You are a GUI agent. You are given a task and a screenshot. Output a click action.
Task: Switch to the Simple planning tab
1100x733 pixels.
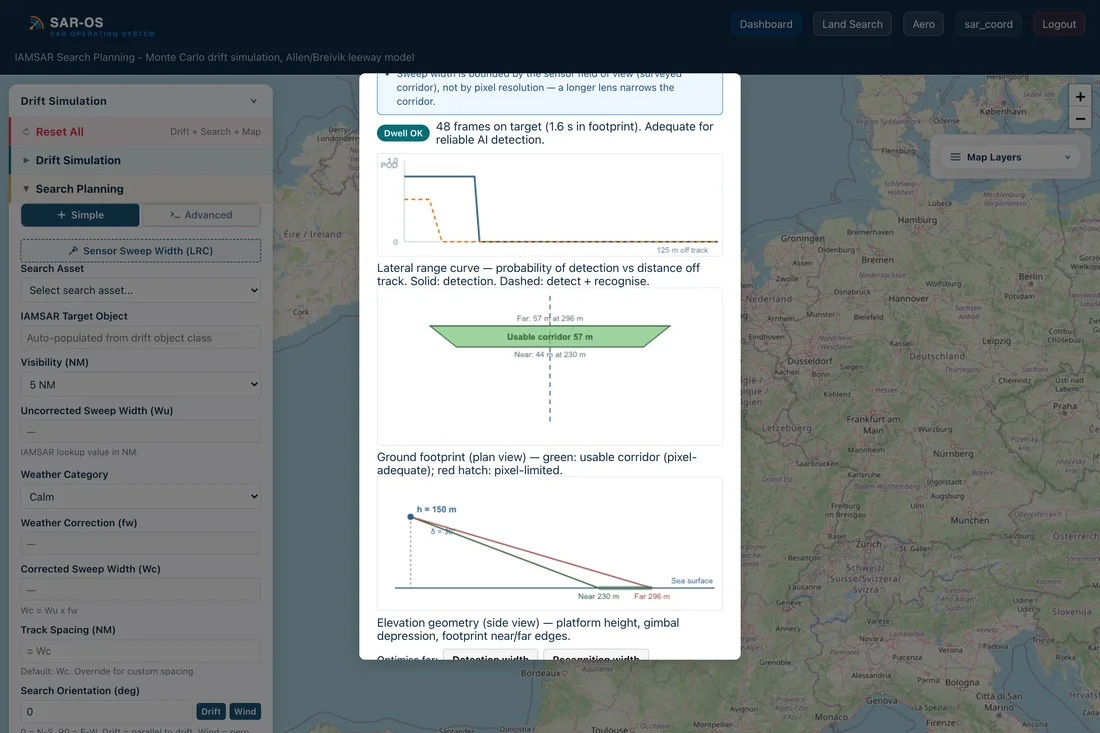(x=80, y=215)
